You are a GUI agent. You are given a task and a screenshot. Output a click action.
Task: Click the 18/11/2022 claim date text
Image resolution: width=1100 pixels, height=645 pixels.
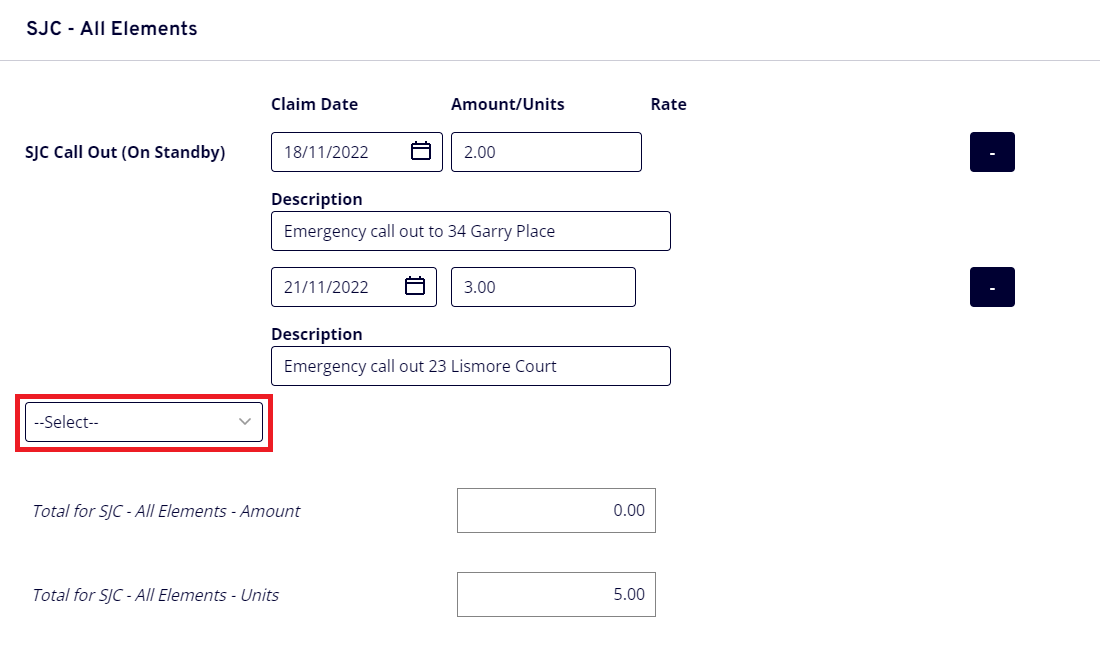pos(327,152)
